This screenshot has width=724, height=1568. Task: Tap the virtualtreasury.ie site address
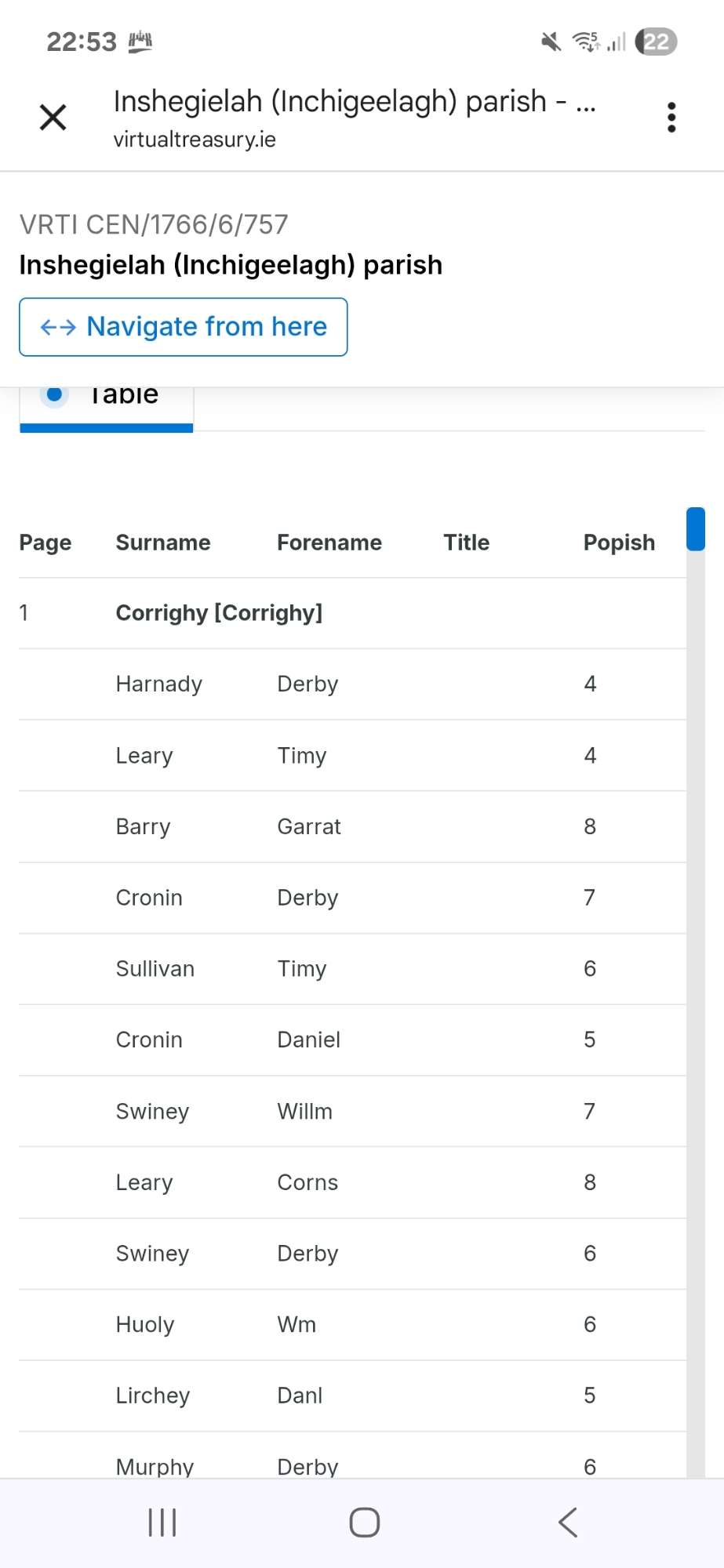pos(195,140)
